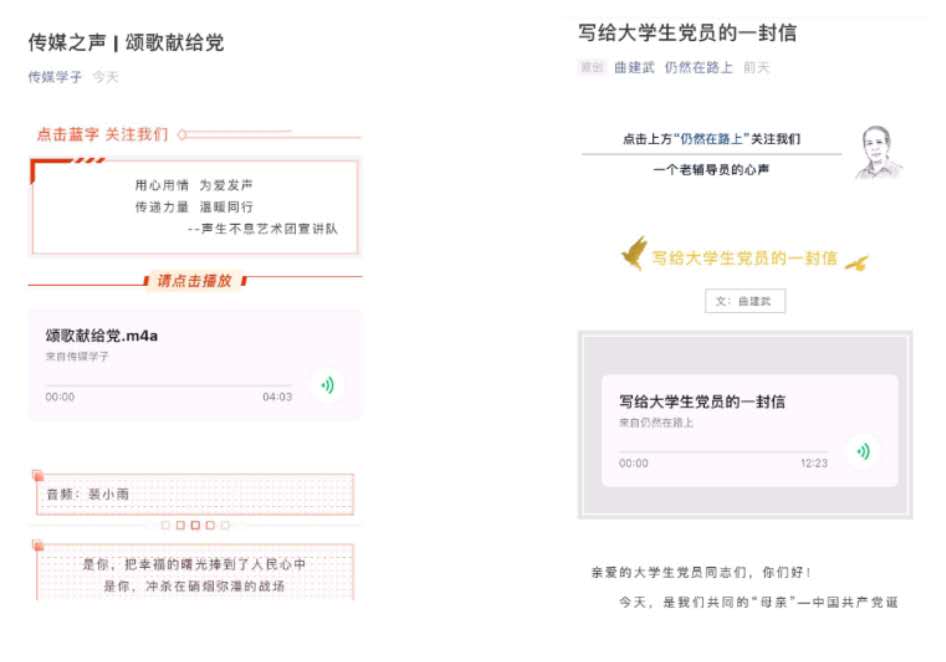Click the small golden bird icon on right

pyautogui.click(x=856, y=263)
